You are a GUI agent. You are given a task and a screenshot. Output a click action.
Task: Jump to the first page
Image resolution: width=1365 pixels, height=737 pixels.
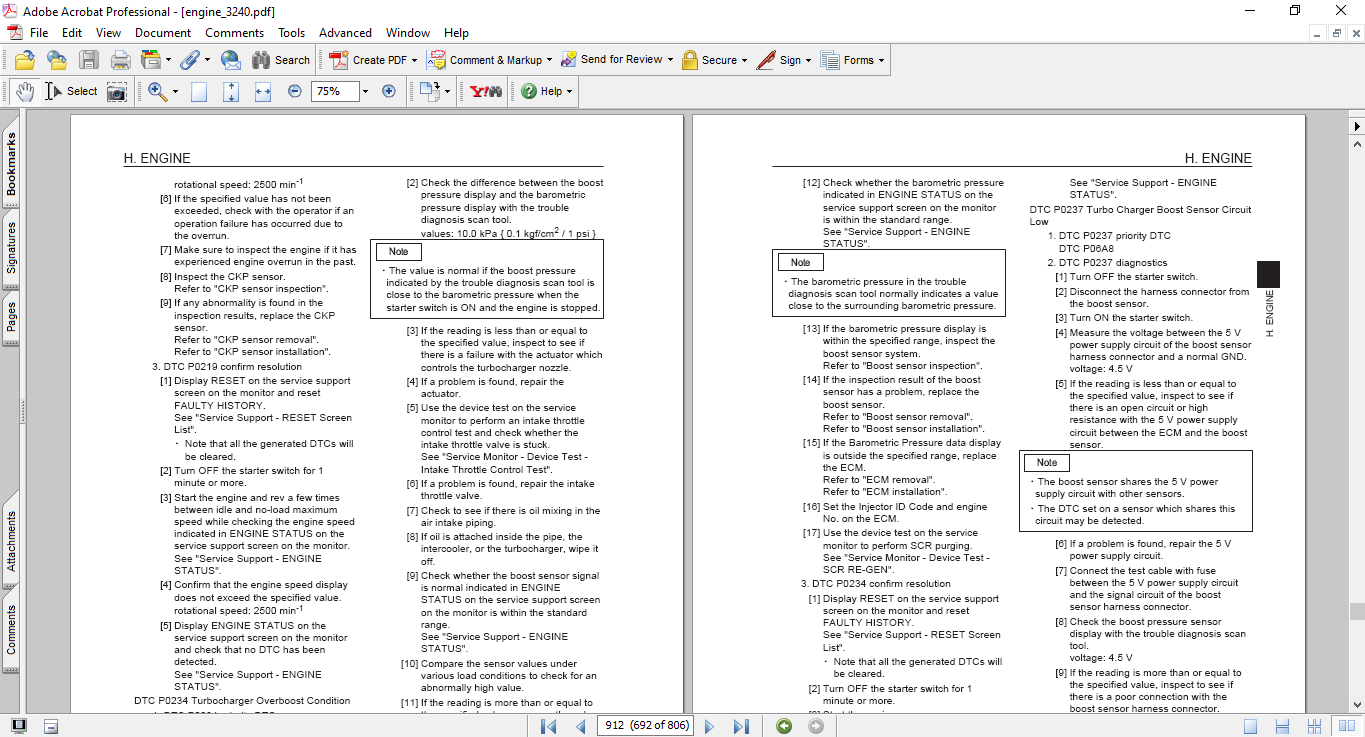point(548,726)
